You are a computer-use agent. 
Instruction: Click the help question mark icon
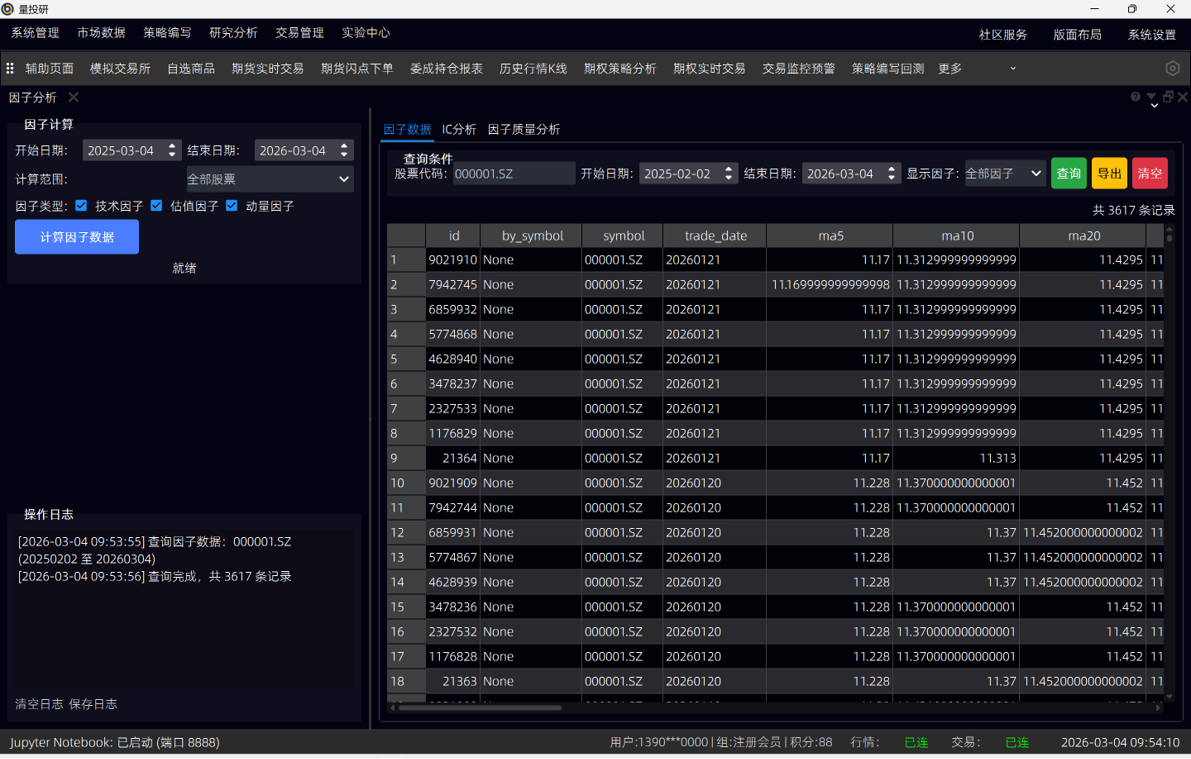pos(1135,97)
